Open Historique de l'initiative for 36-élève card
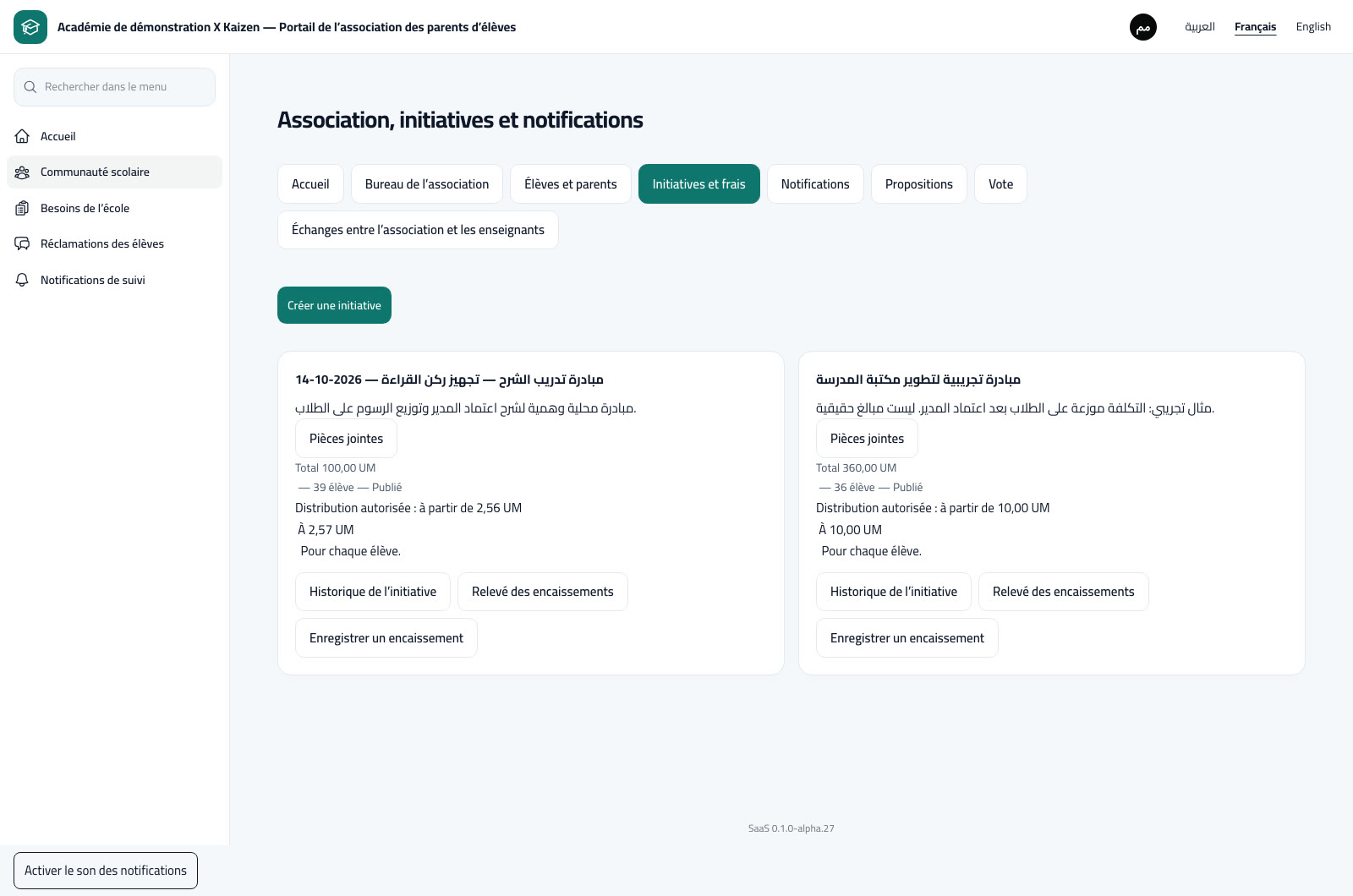The width and height of the screenshot is (1353, 896). pos(894,592)
